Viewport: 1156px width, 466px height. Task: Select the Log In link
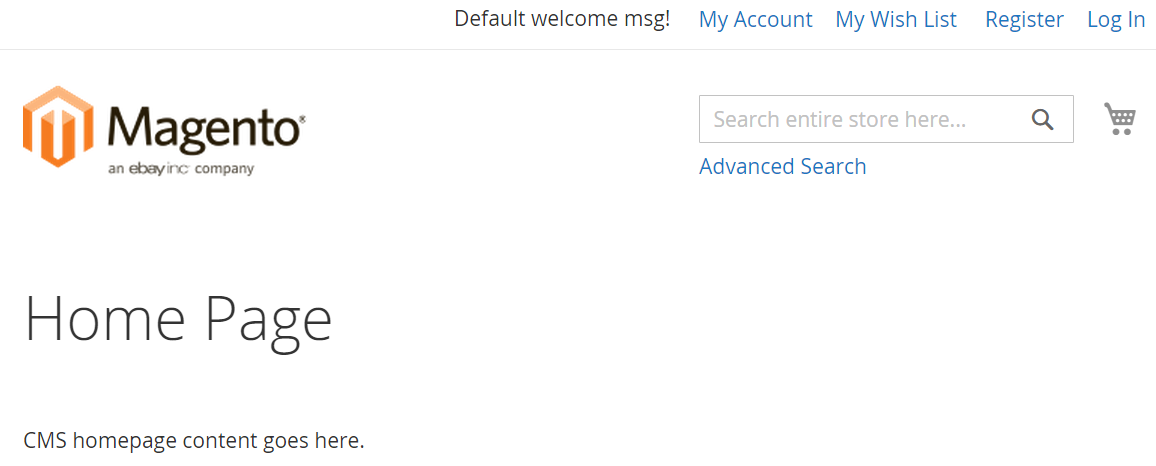click(1115, 19)
